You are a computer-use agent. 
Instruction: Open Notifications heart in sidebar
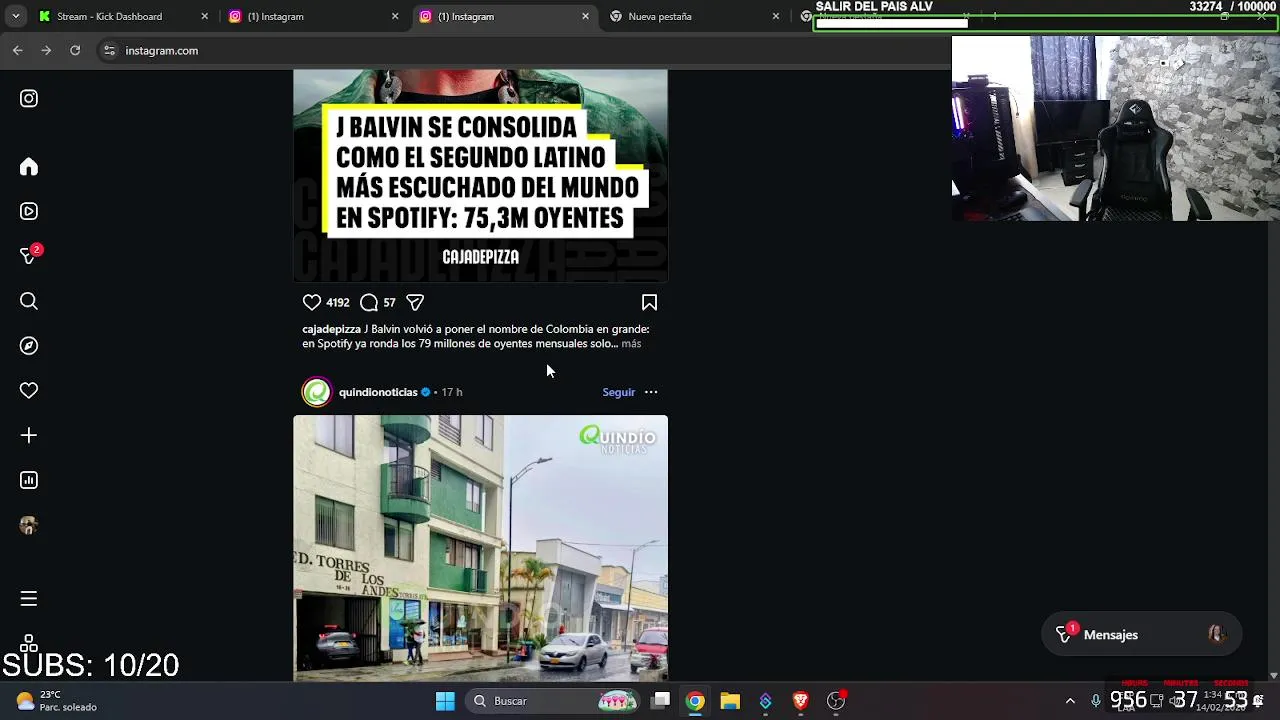[29, 391]
